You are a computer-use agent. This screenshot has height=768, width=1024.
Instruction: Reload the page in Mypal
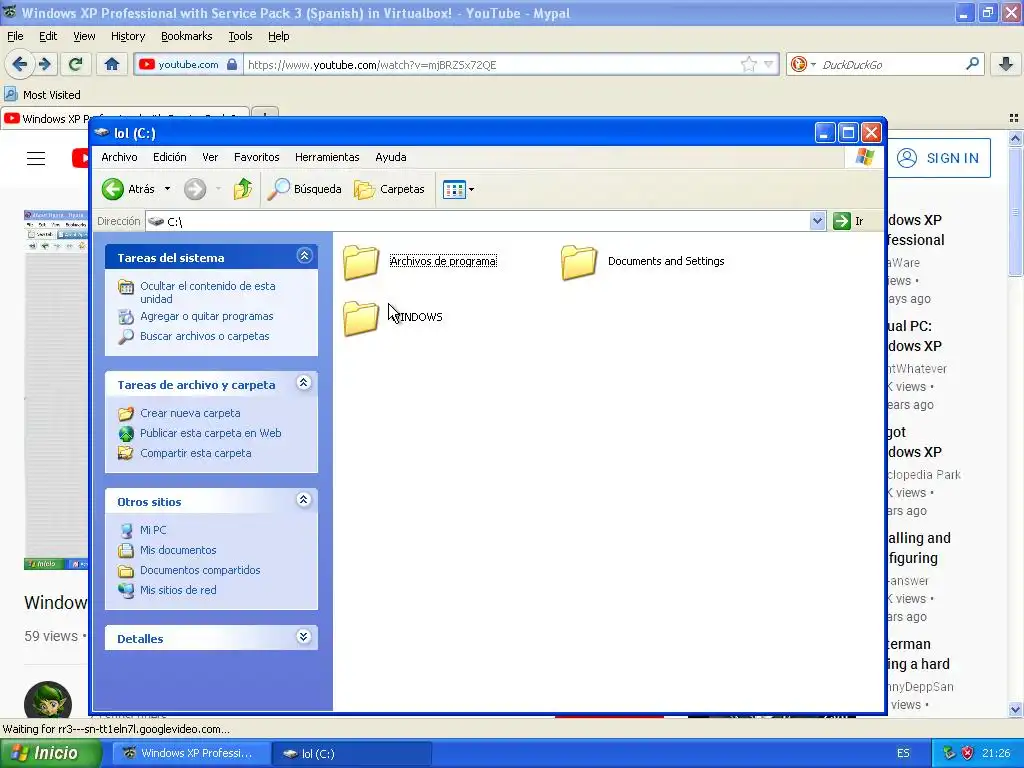[x=76, y=64]
